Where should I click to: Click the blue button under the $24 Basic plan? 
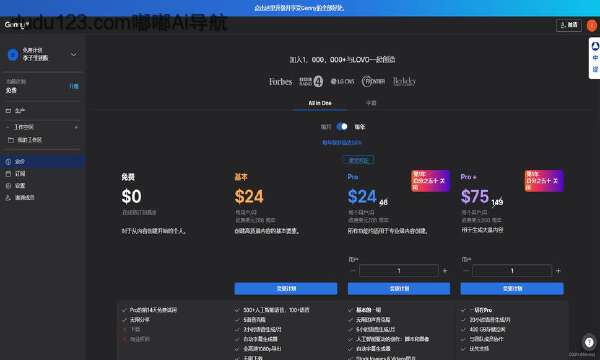coord(286,289)
